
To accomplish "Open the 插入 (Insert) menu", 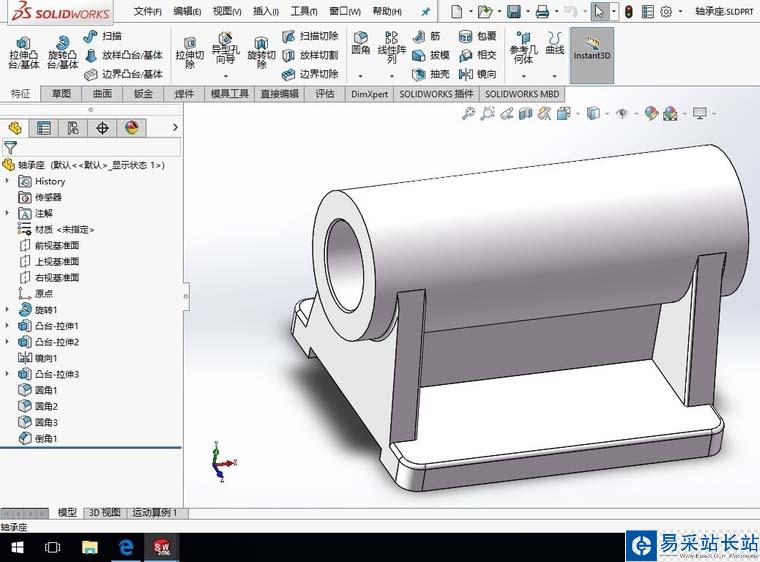I will 267,11.
